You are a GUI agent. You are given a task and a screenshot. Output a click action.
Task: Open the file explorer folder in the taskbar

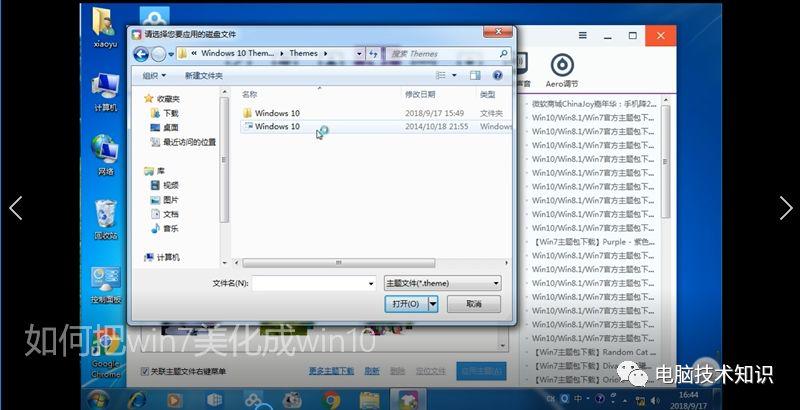(369, 400)
